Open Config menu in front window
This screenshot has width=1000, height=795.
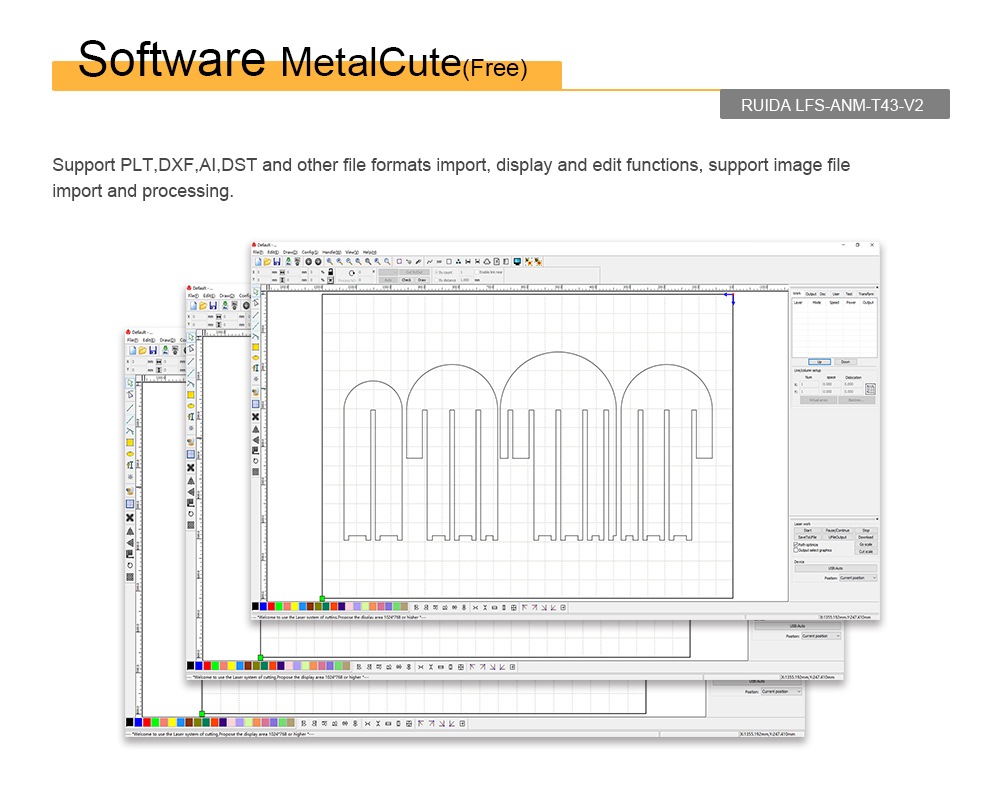310,252
